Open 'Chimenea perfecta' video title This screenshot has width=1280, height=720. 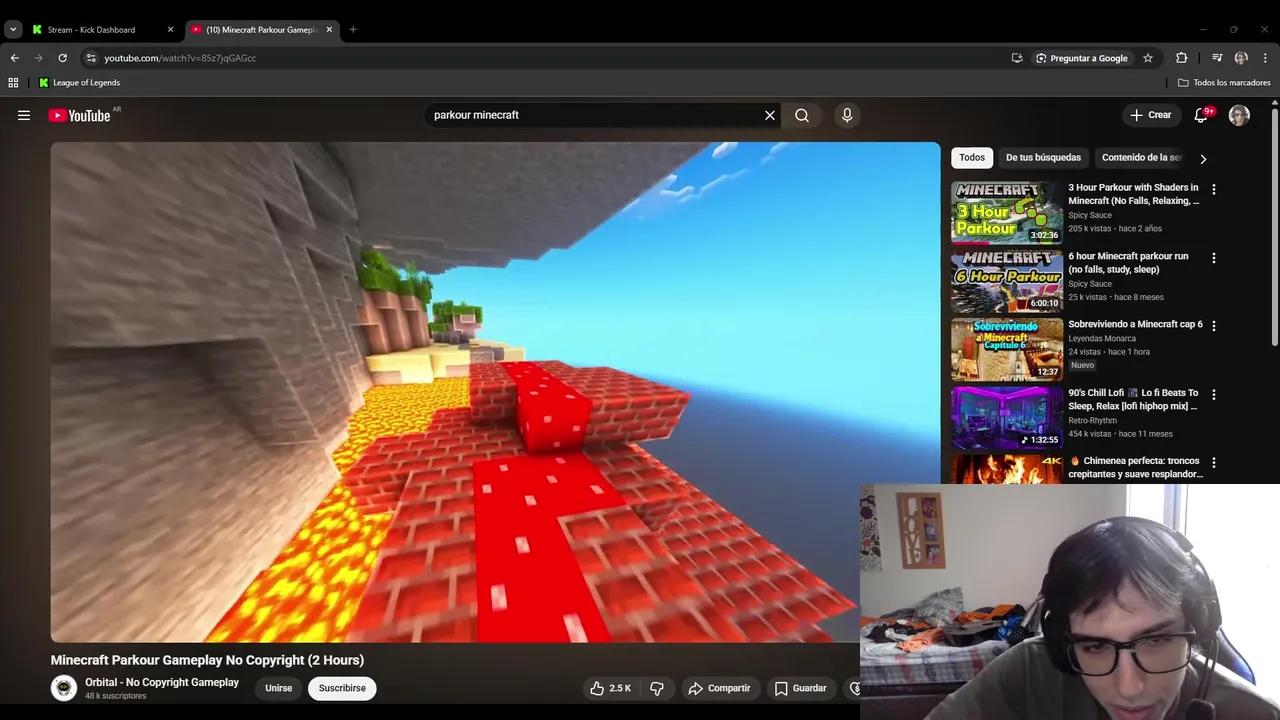[x=1135, y=467]
